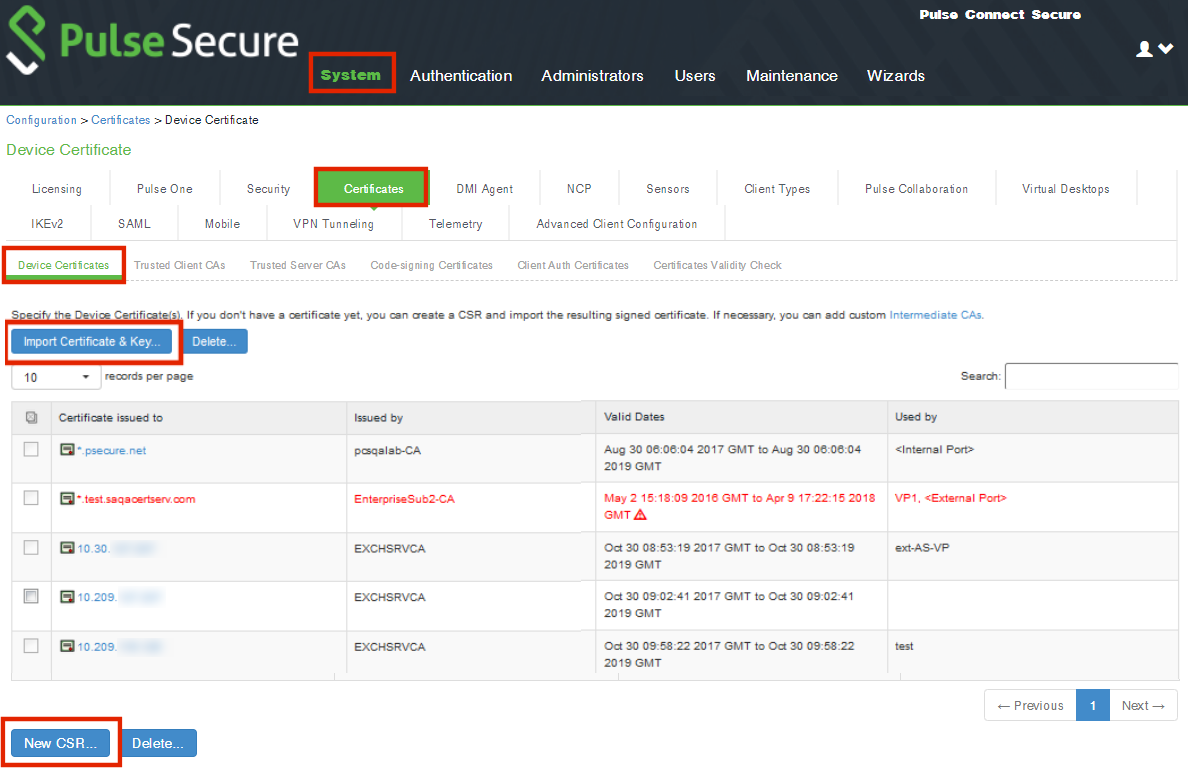The width and height of the screenshot is (1188, 774).
Task: Open the Code-signing Certificates sub-tab
Action: pos(431,265)
